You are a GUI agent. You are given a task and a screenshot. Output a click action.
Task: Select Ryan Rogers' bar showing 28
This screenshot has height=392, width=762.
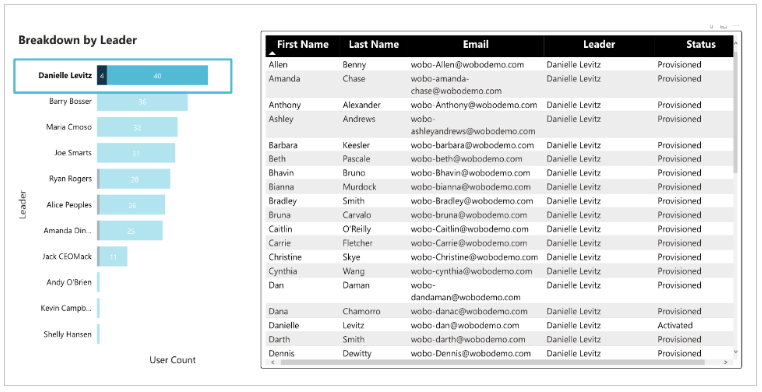click(135, 179)
